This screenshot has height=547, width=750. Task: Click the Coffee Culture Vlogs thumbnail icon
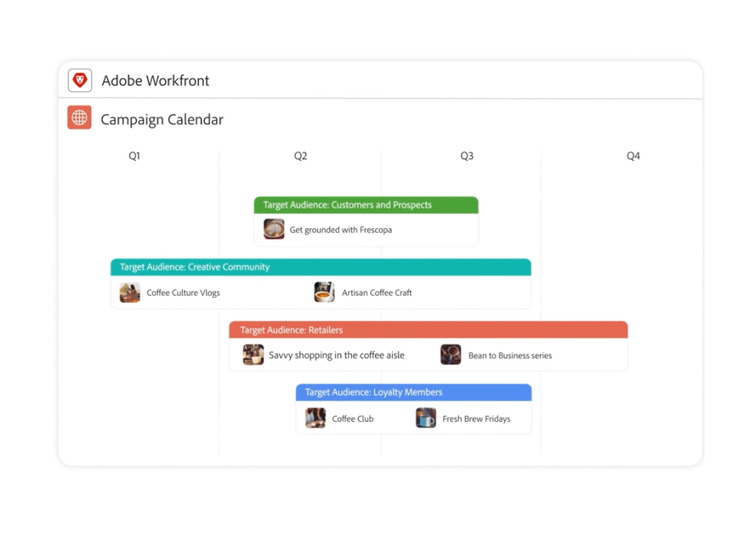pos(130,292)
